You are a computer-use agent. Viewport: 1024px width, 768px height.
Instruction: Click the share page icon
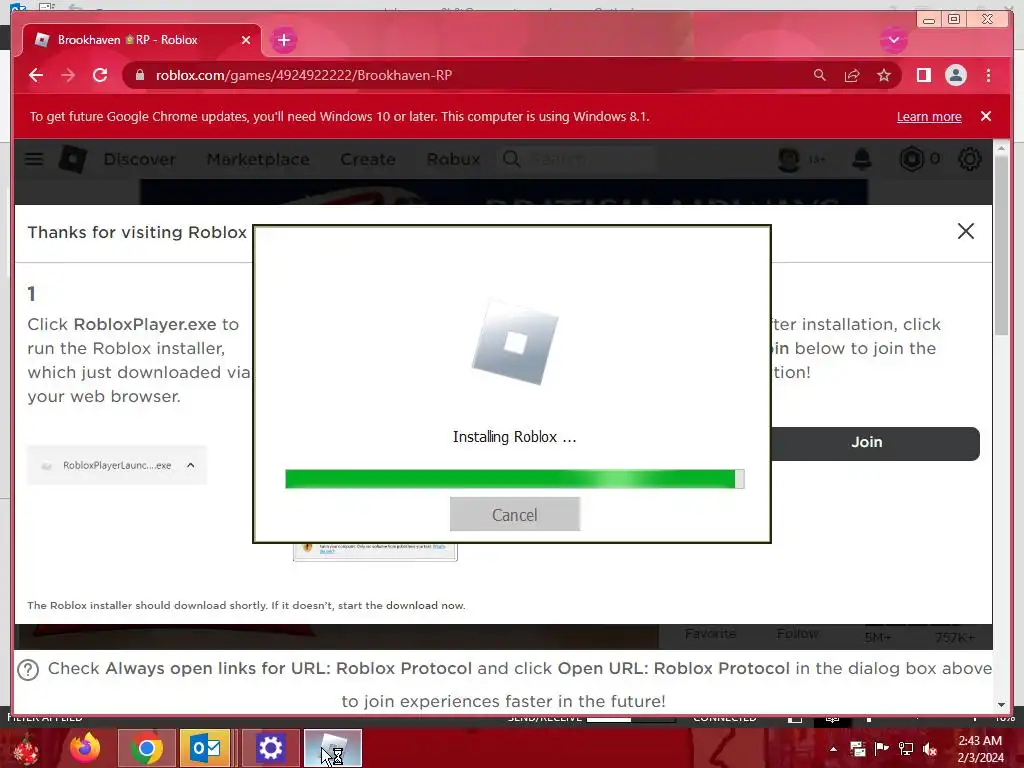tap(852, 76)
